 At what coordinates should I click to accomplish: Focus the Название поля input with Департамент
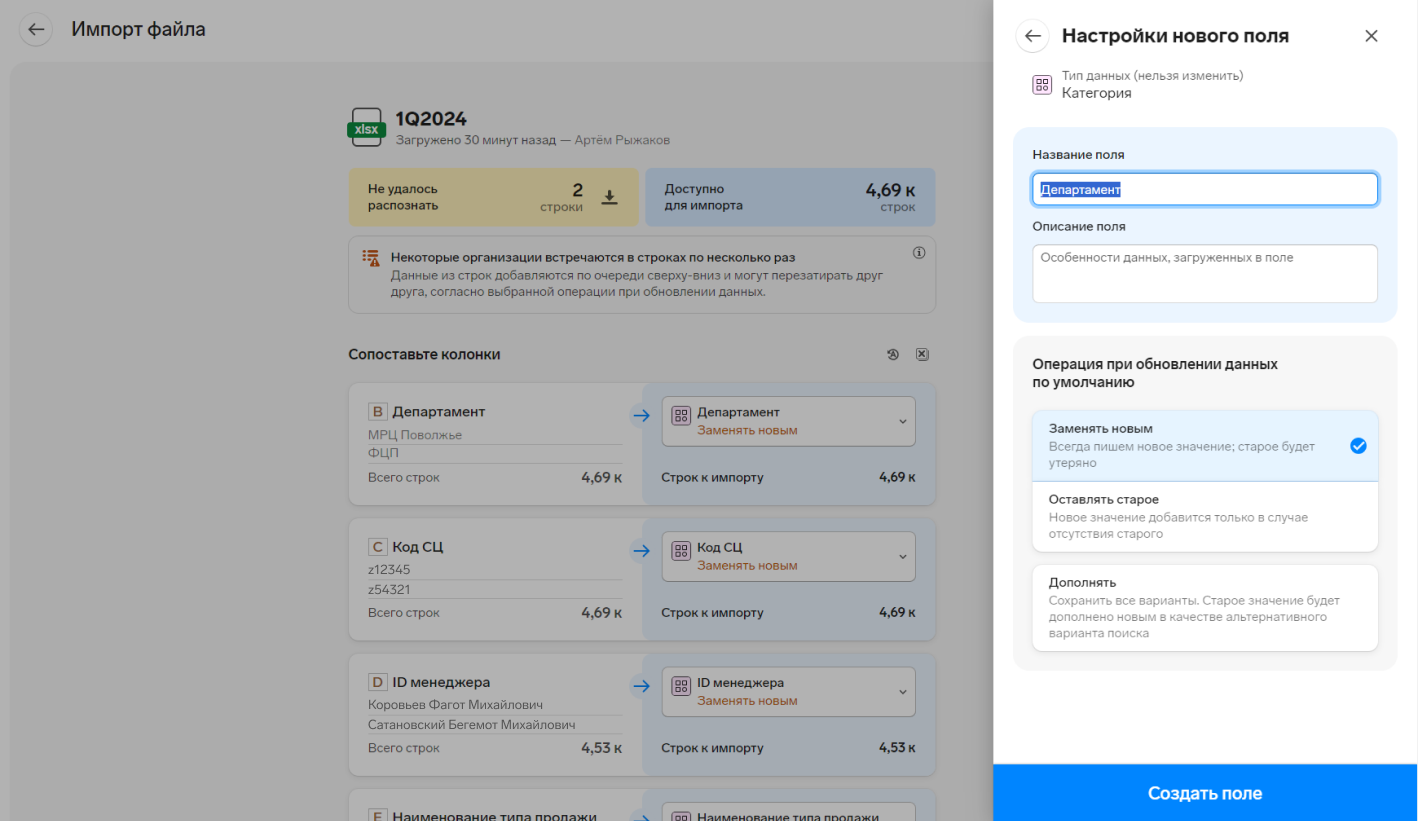1205,189
